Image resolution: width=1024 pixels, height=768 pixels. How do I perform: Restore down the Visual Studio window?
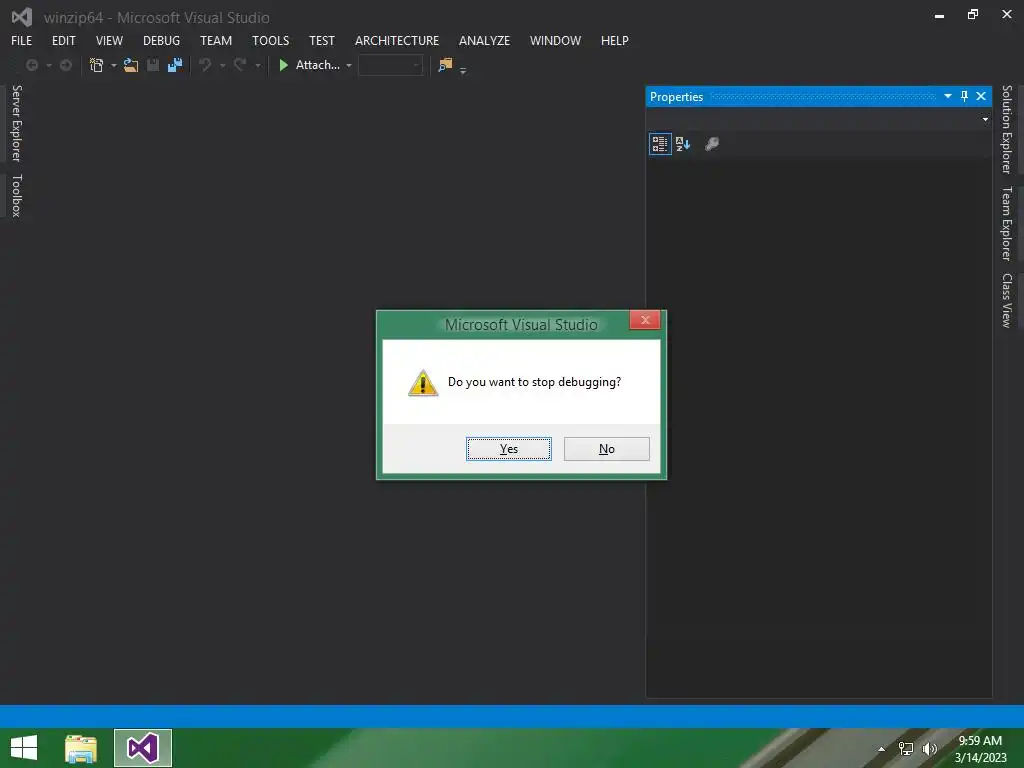coord(973,14)
